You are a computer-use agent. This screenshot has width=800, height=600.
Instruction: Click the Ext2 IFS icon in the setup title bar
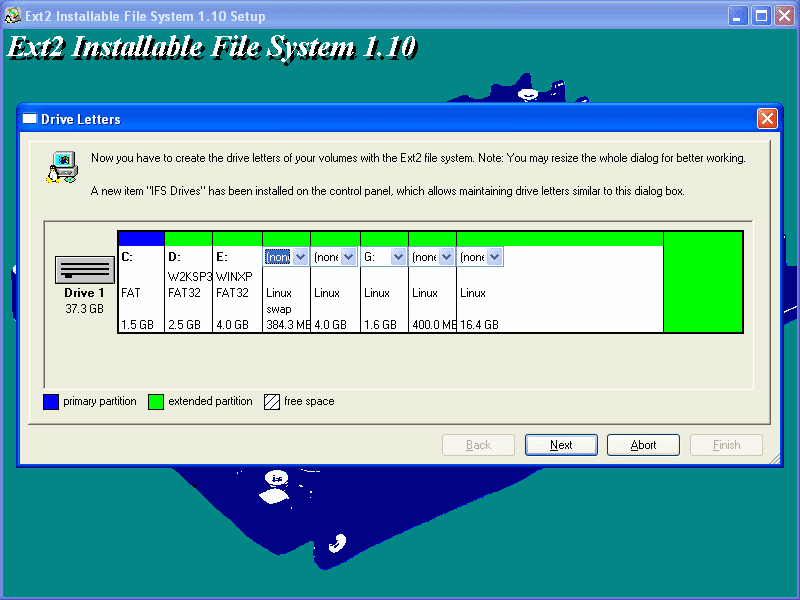coord(15,15)
